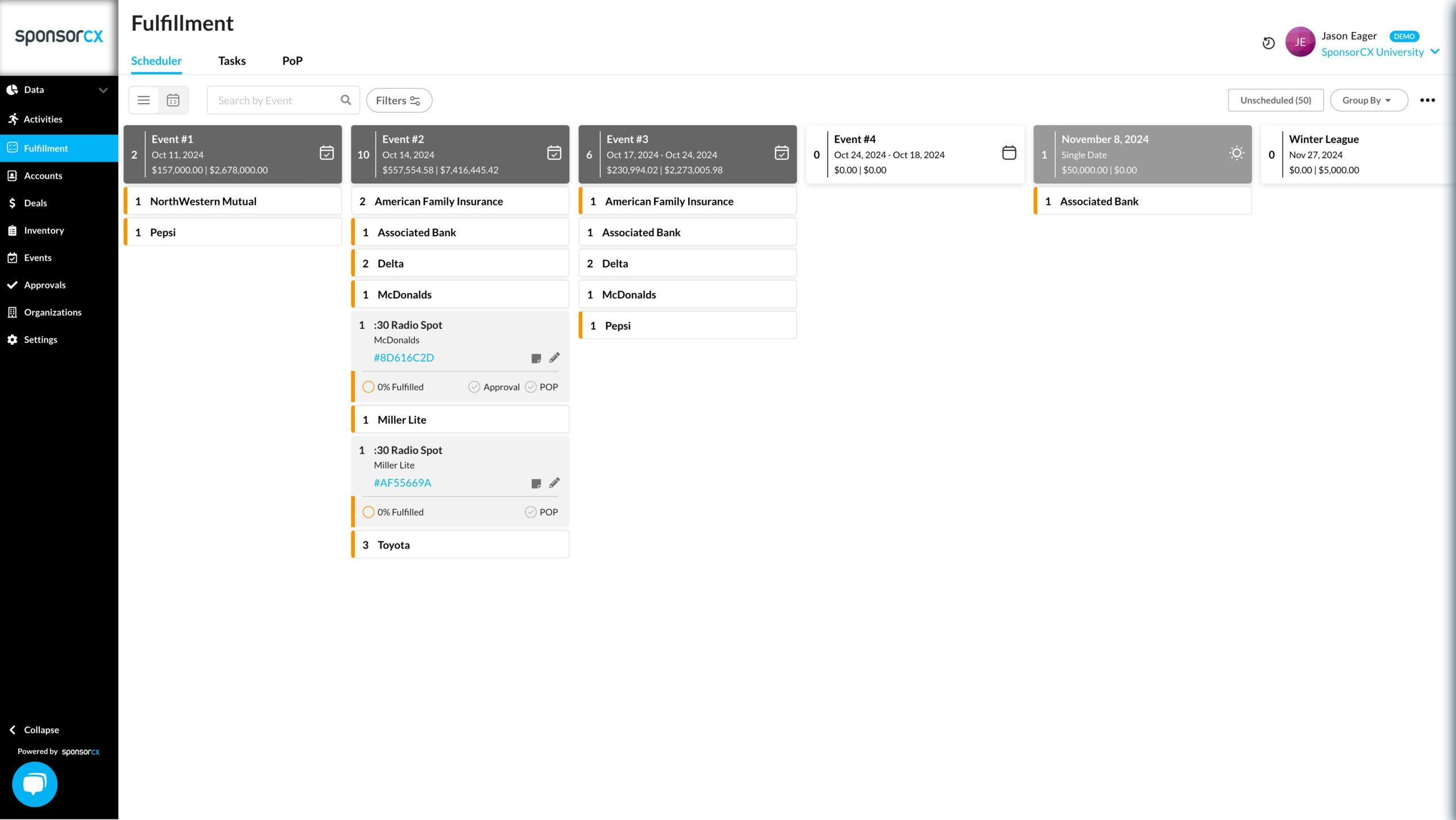Image resolution: width=1456 pixels, height=820 pixels.
Task: Toggle Approval check for McDonalds radio spot
Action: (x=474, y=387)
